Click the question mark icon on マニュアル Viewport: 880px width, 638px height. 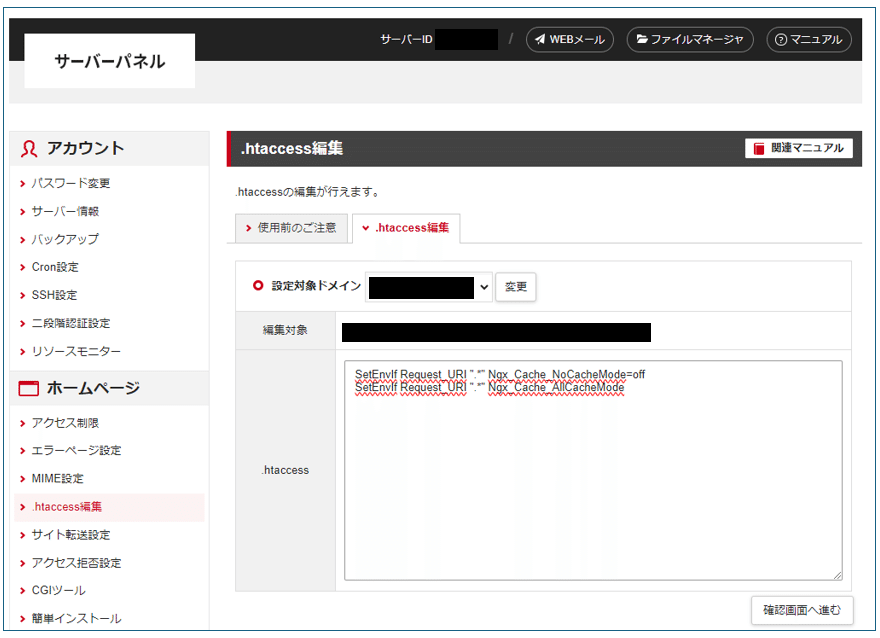pyautogui.click(x=781, y=40)
